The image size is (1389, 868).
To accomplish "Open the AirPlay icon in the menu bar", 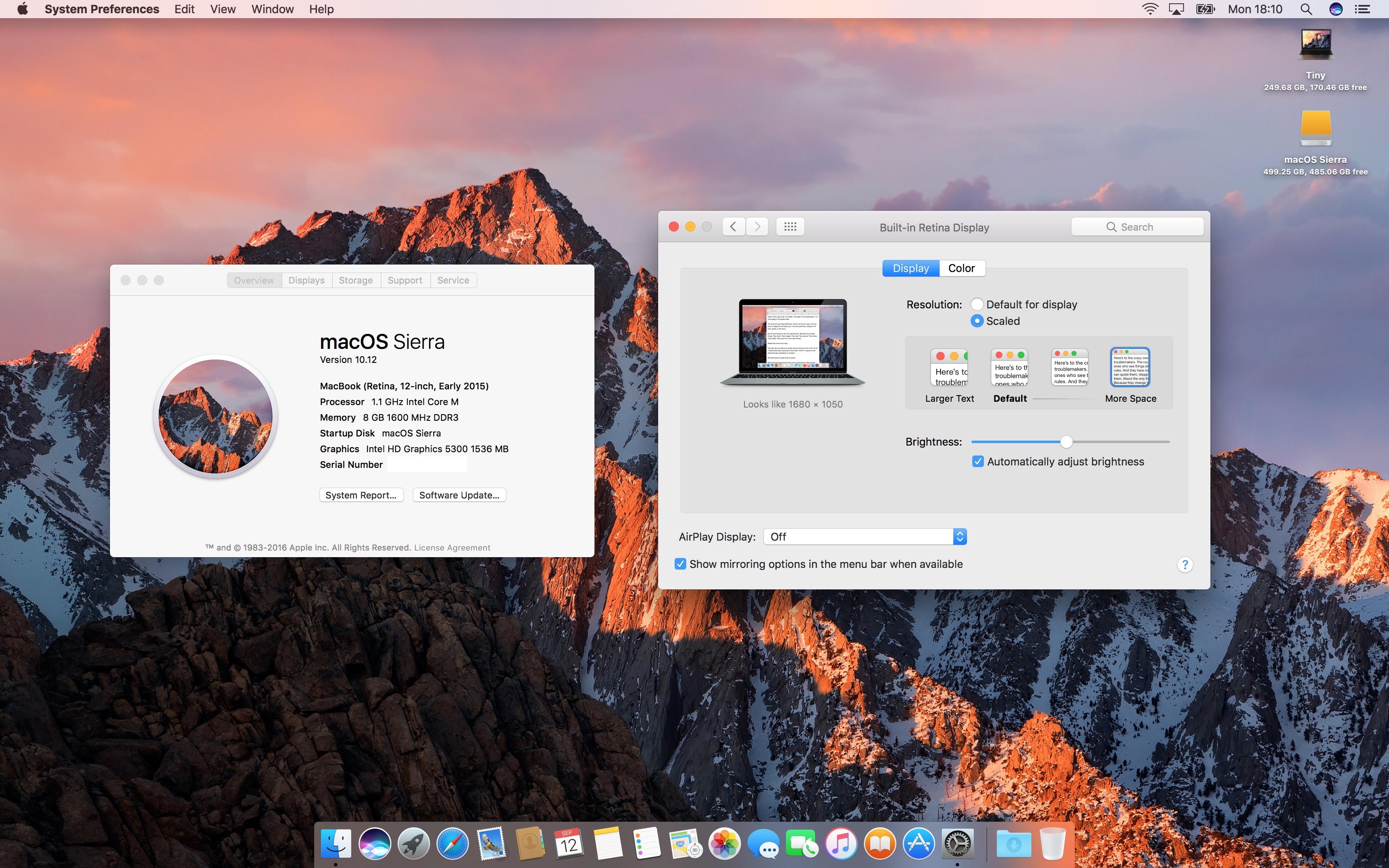I will [x=1176, y=9].
